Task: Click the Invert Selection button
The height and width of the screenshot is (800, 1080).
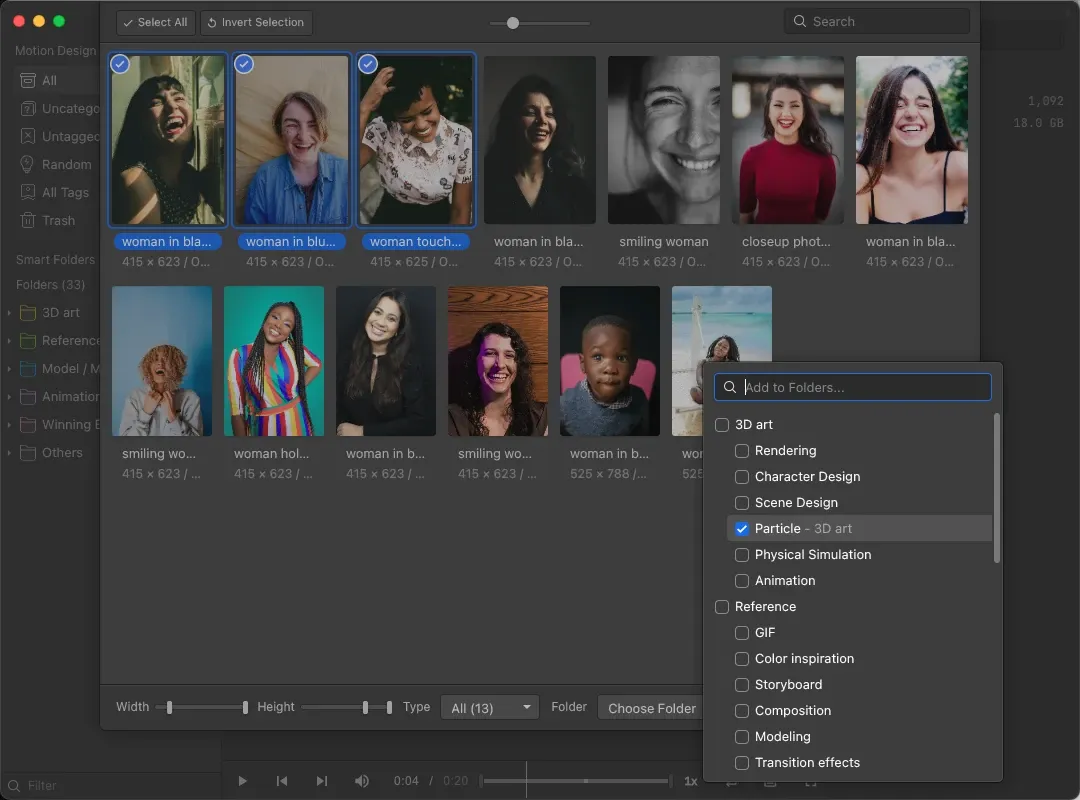Action: pyautogui.click(x=256, y=22)
